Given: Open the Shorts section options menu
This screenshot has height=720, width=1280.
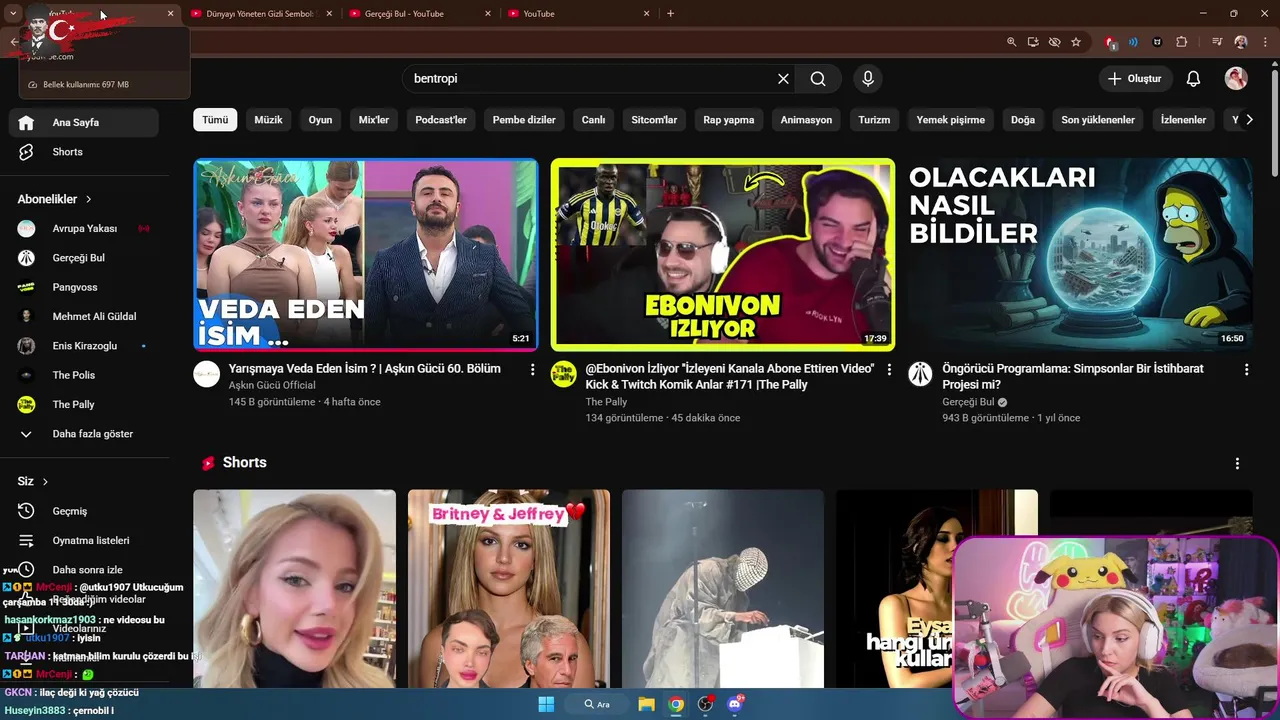Looking at the screenshot, I should [x=1237, y=464].
